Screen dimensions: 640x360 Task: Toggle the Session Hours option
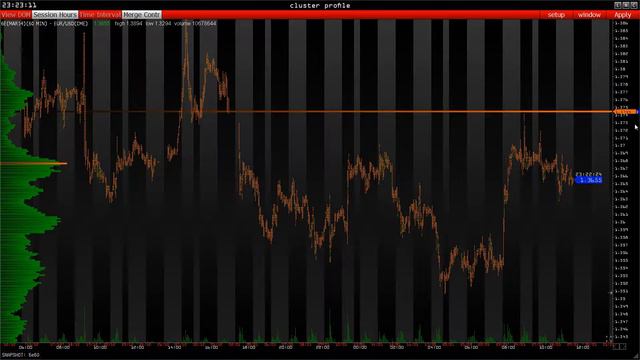55,15
